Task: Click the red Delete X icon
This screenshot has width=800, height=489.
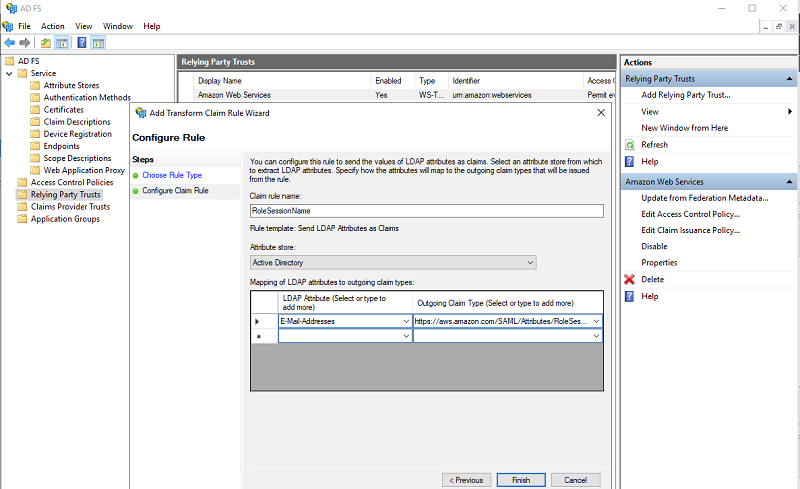Action: pos(630,279)
